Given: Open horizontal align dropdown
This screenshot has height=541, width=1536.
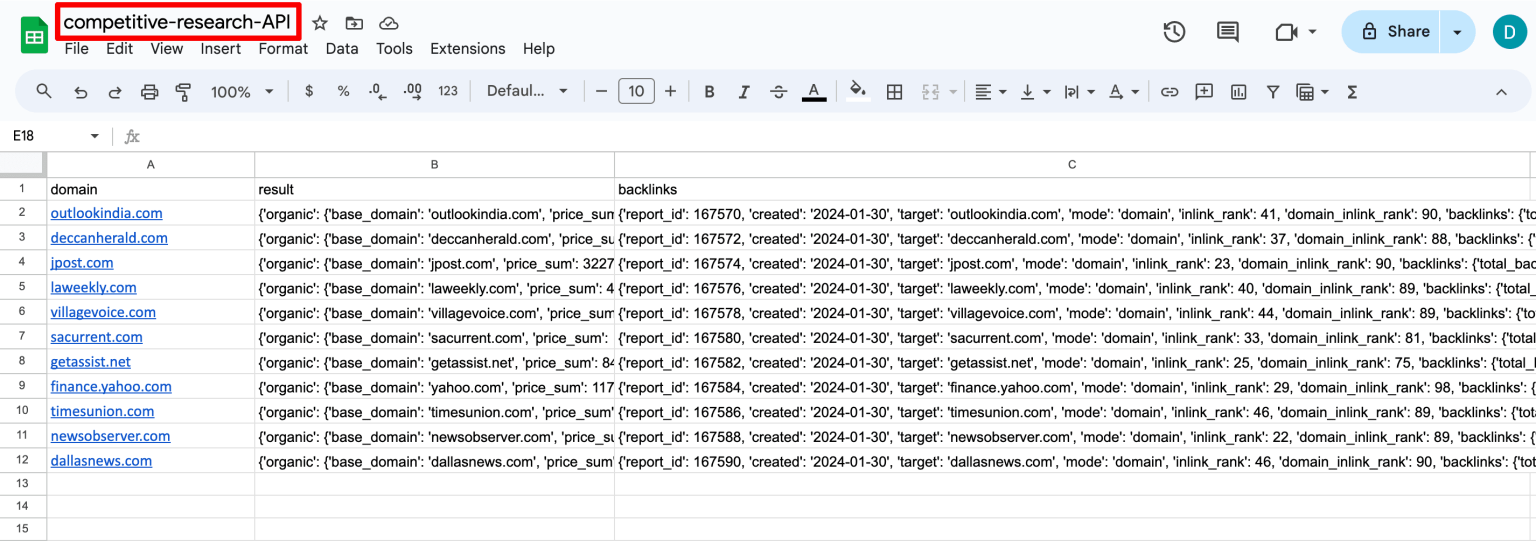Looking at the screenshot, I should 990,92.
